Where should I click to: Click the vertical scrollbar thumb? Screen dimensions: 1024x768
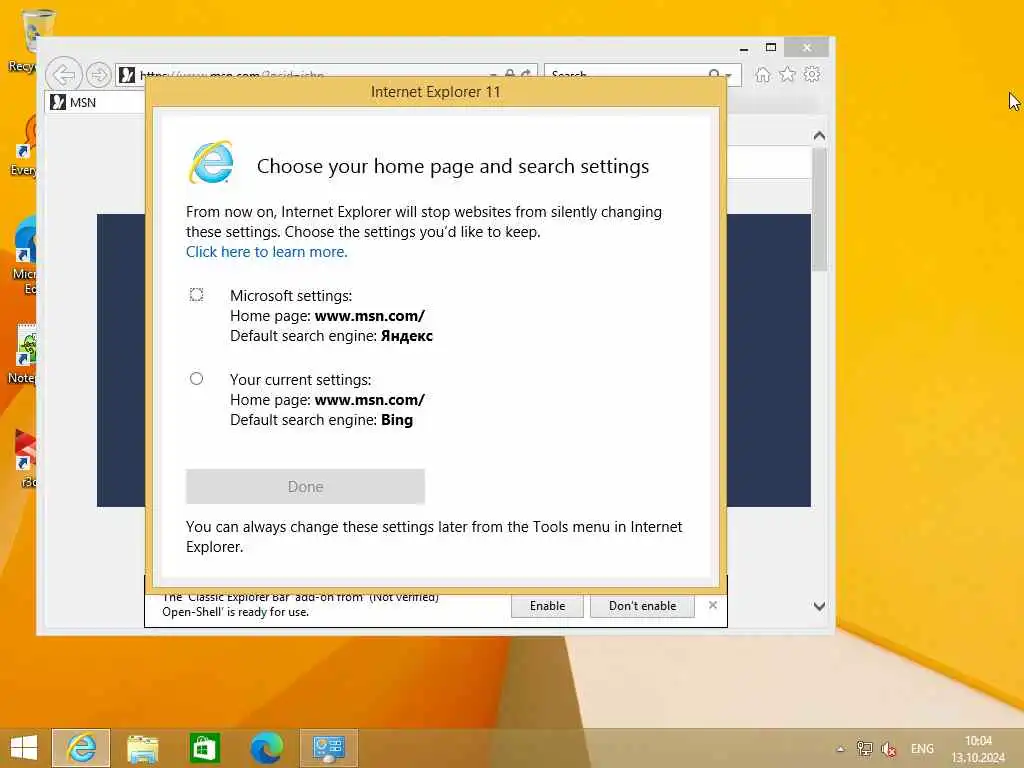(819, 210)
